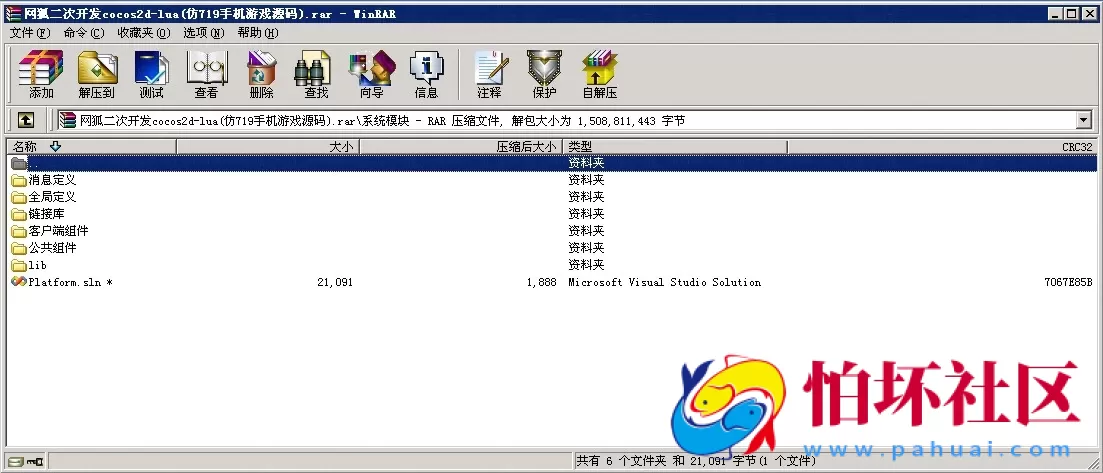This screenshot has width=1103, height=473.
Task: Click the WinRAR title bar app icon
Action: pos(12,13)
